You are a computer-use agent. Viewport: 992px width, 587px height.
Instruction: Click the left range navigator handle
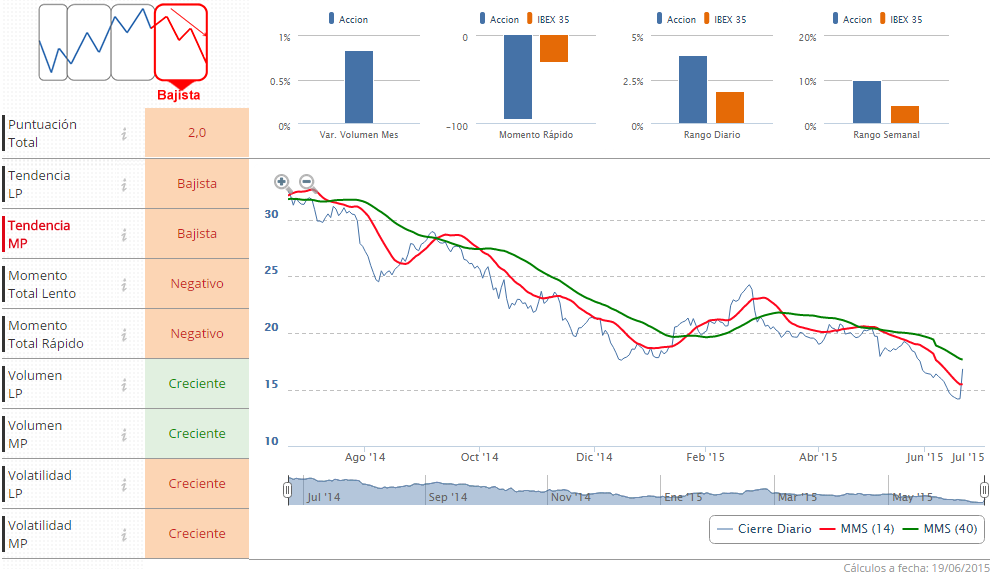287,490
